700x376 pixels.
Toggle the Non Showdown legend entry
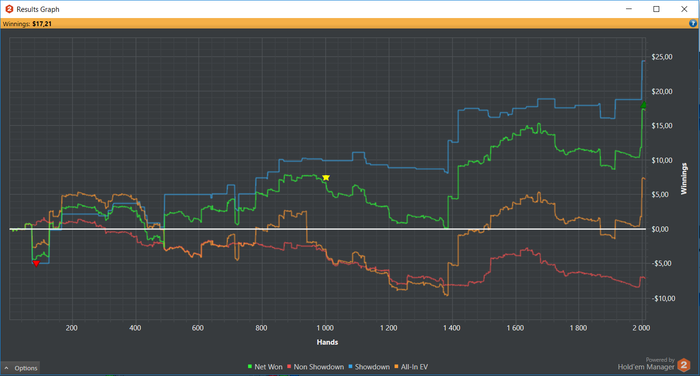pyautogui.click(x=315, y=367)
